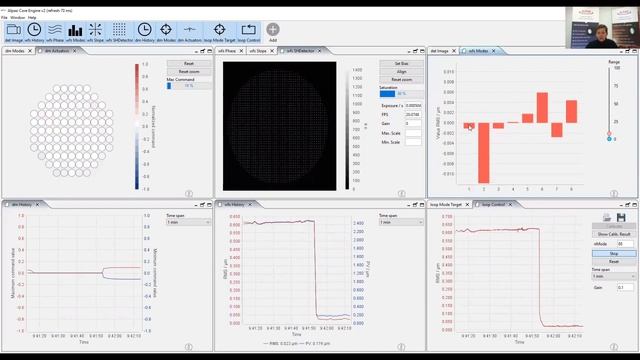The width and height of the screenshot is (640, 360).
Task: Open wfs History Time span dropdown
Action: pyautogui.click(x=401, y=222)
